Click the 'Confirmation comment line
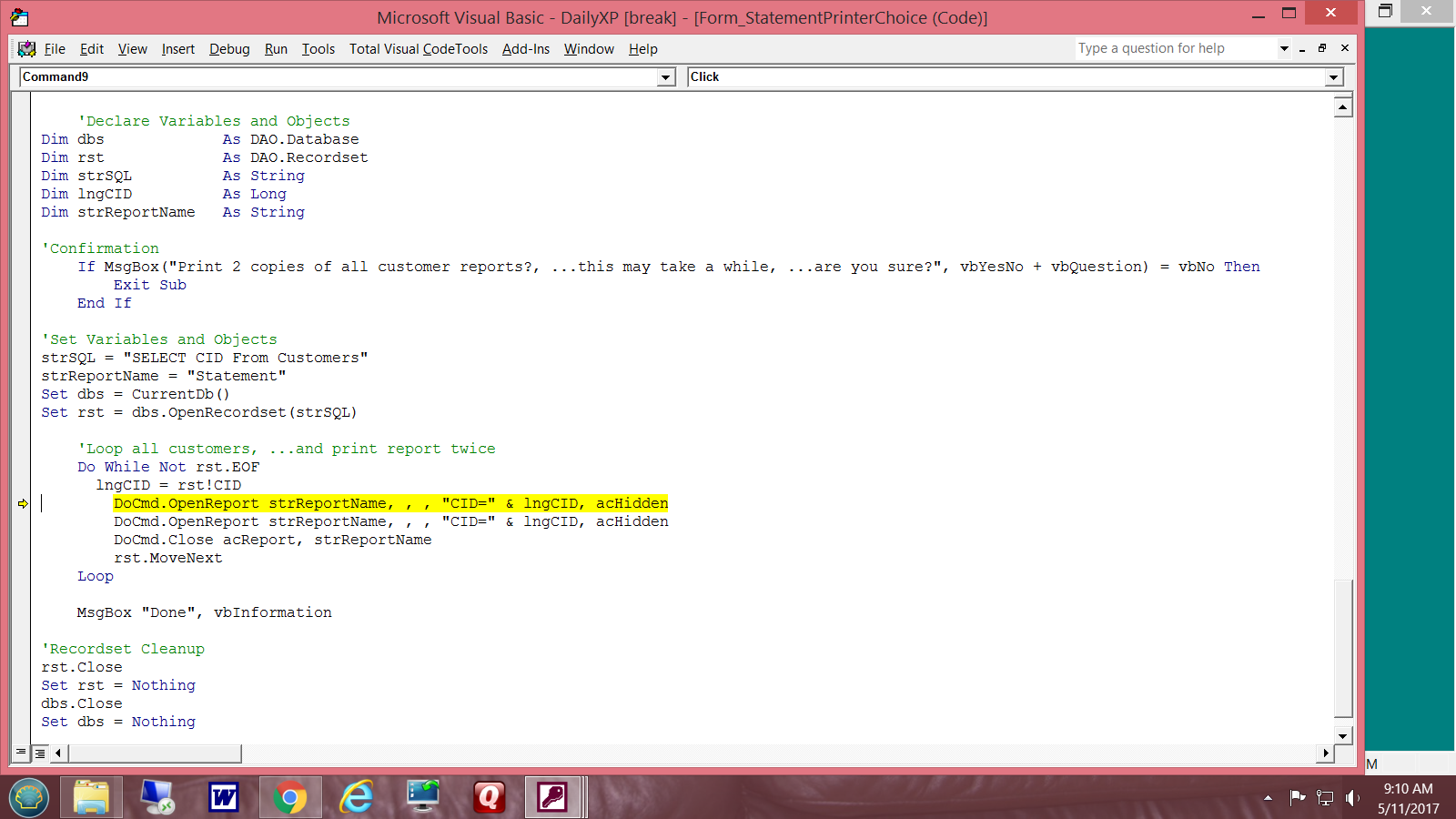The width and height of the screenshot is (1456, 819). pos(100,248)
